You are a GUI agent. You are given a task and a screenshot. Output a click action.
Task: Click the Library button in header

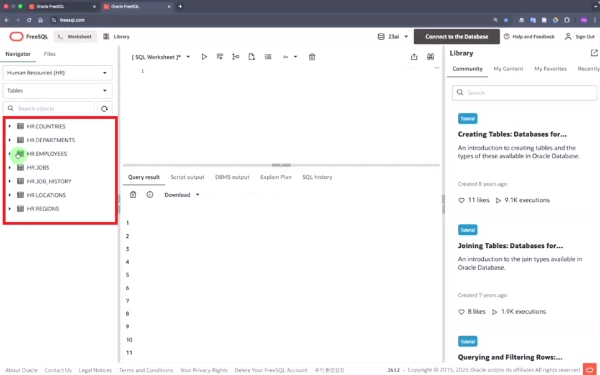tap(117, 37)
